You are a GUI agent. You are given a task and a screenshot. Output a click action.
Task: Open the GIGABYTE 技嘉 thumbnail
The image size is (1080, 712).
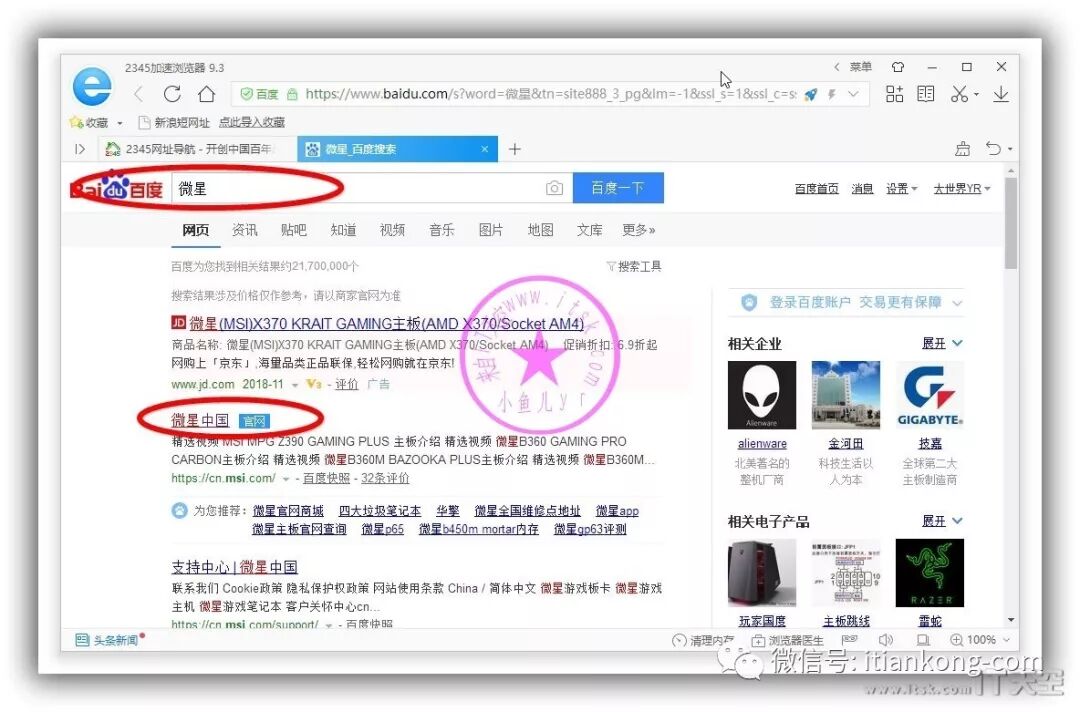pyautogui.click(x=930, y=395)
